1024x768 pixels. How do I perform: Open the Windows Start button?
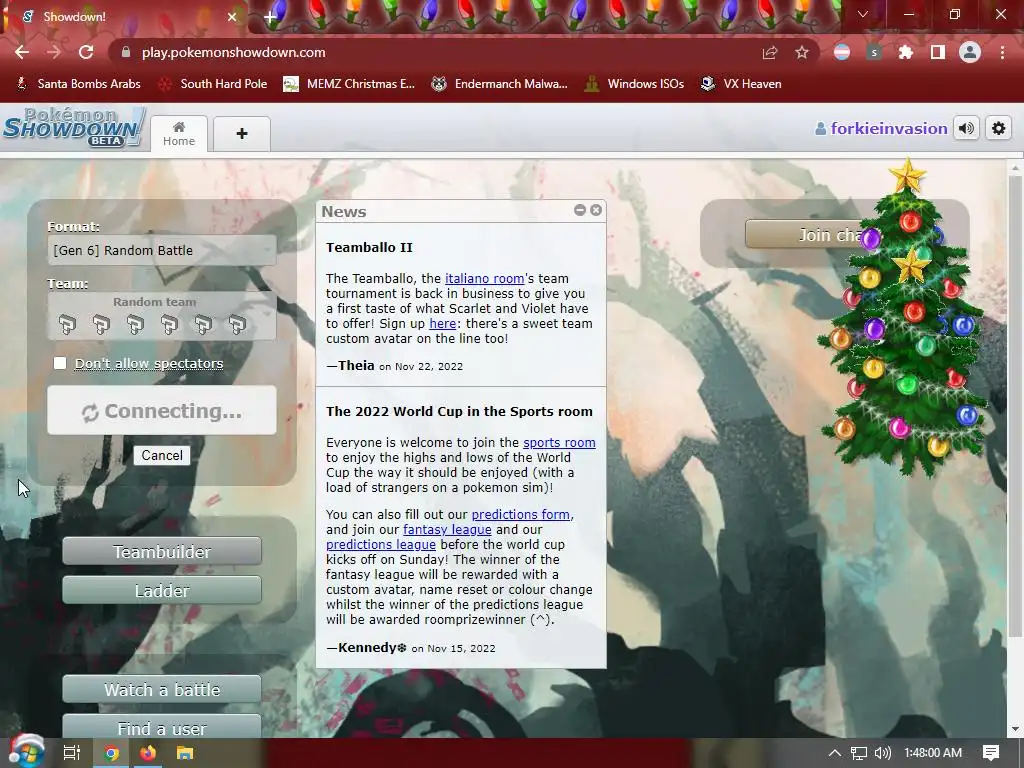26,752
